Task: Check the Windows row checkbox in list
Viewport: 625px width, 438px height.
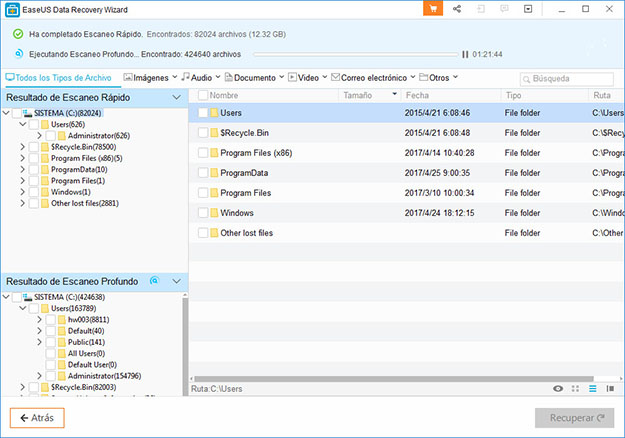Action: click(203, 213)
